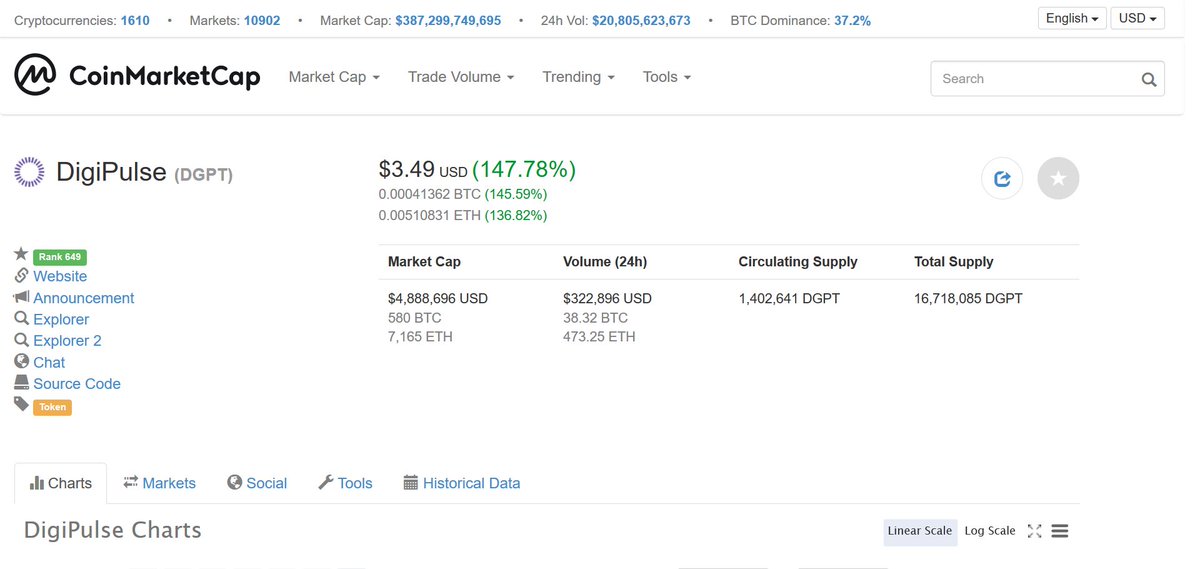This screenshot has width=1200, height=569.
Task: Click the 7,165 ETH market cap value
Action: tap(420, 337)
